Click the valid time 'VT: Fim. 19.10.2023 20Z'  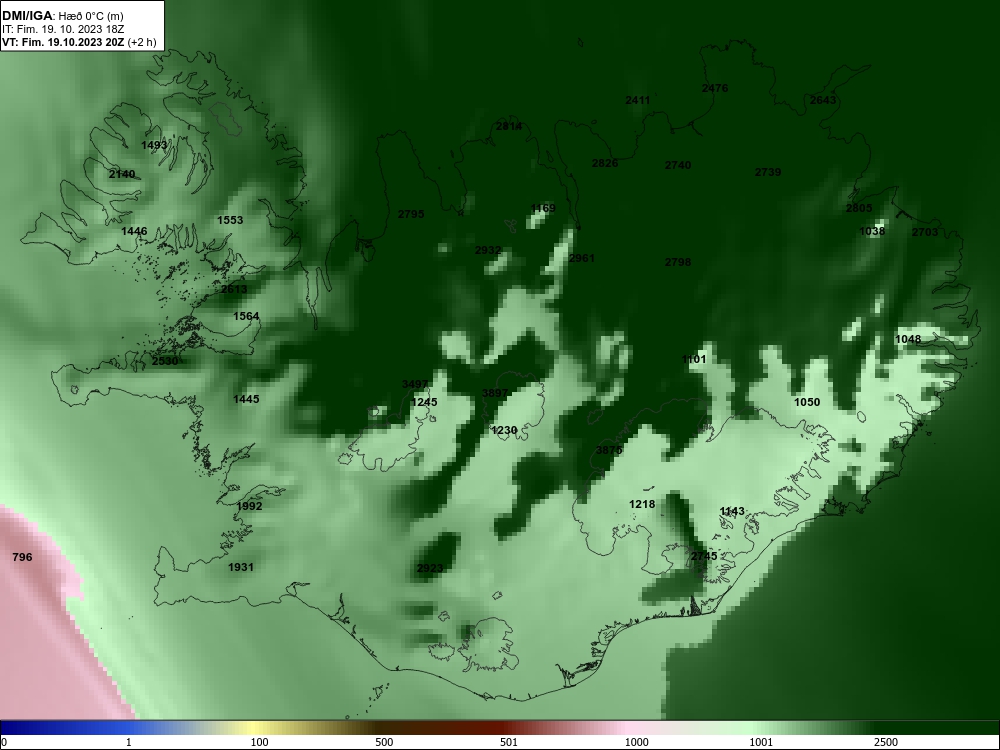click(x=63, y=43)
